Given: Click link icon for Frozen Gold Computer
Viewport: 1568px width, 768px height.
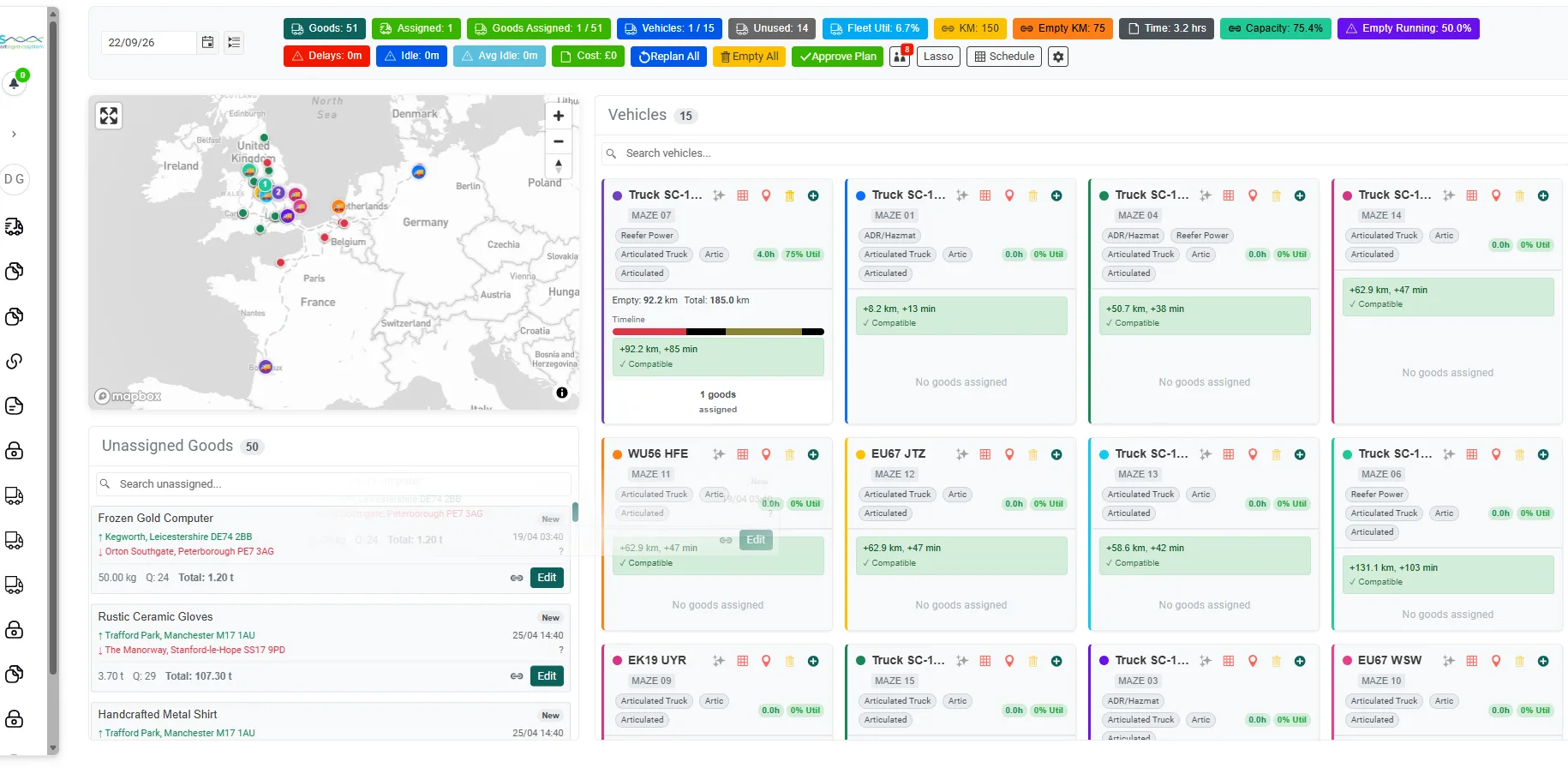Looking at the screenshot, I should tap(517, 578).
